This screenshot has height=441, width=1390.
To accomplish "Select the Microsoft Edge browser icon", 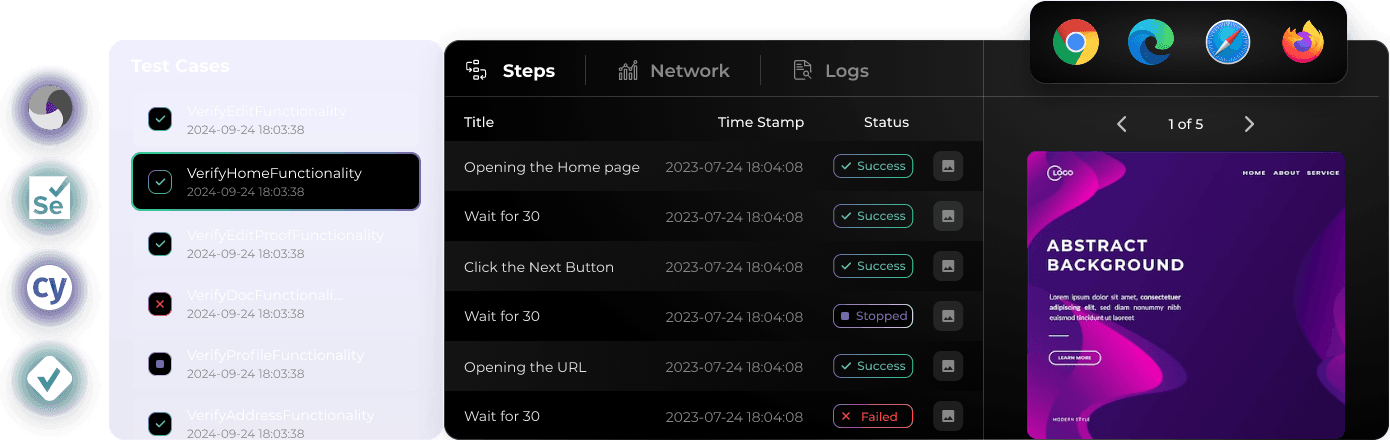I will coord(1151,43).
